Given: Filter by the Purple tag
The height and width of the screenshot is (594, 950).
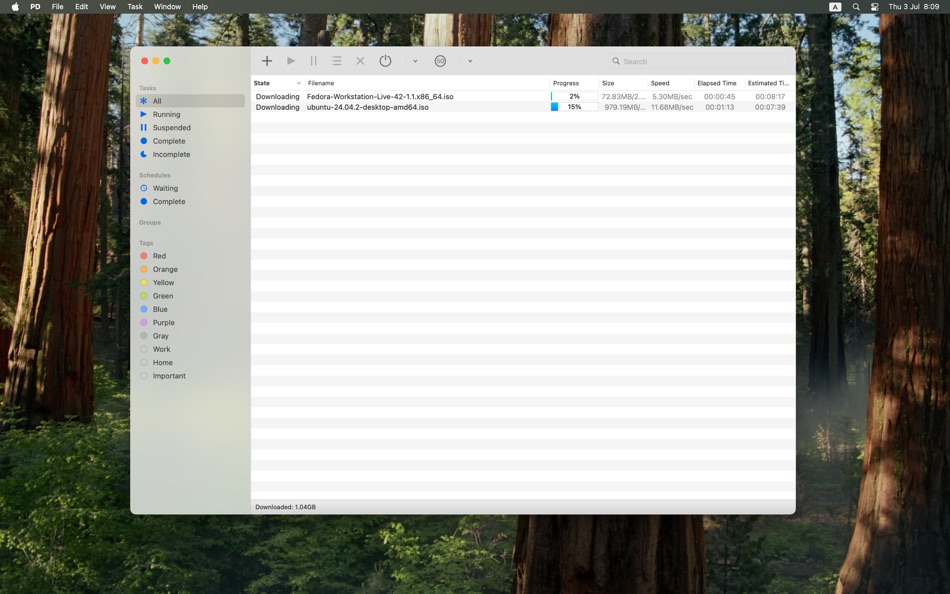Looking at the screenshot, I should (191, 322).
